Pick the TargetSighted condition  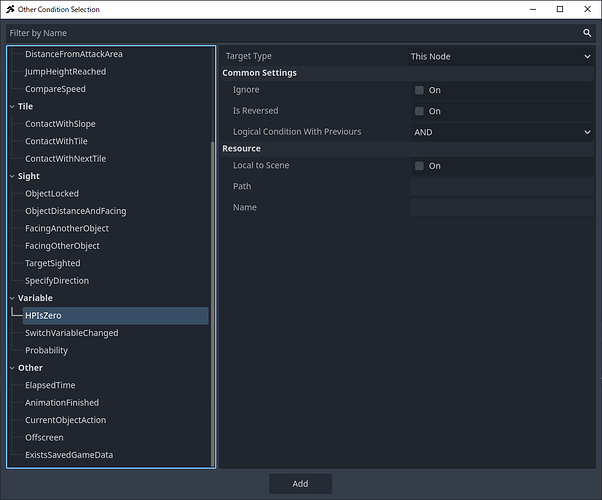[53, 263]
